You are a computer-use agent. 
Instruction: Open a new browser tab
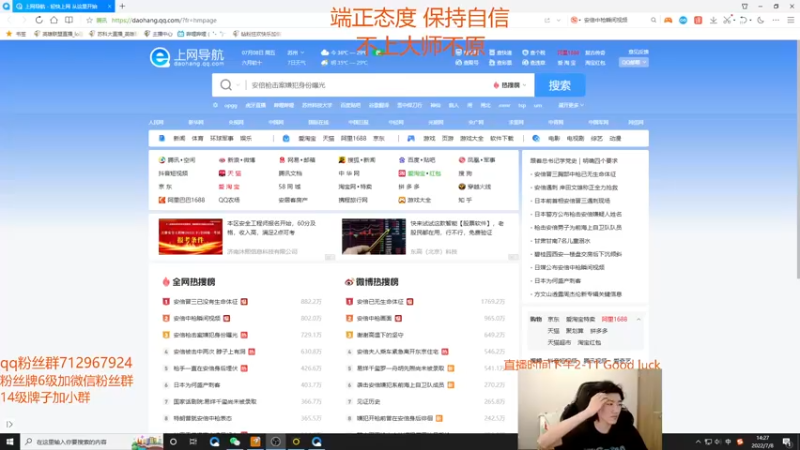(122, 6)
